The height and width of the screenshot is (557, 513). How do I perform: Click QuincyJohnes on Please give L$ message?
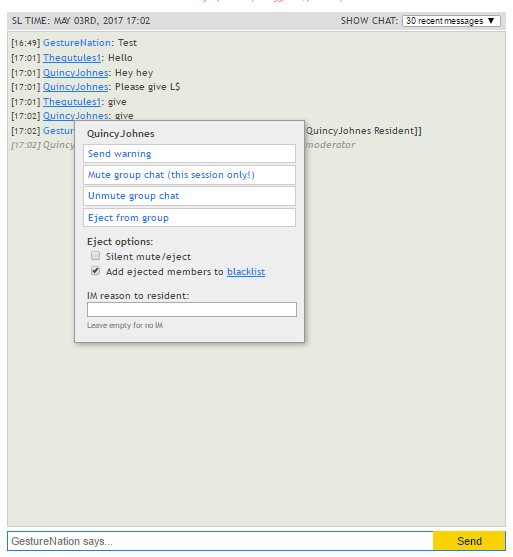tap(76, 87)
